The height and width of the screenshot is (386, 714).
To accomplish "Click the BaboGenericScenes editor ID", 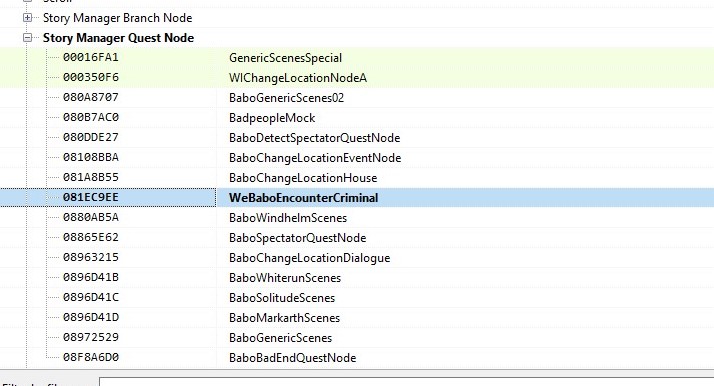I will point(280,338).
